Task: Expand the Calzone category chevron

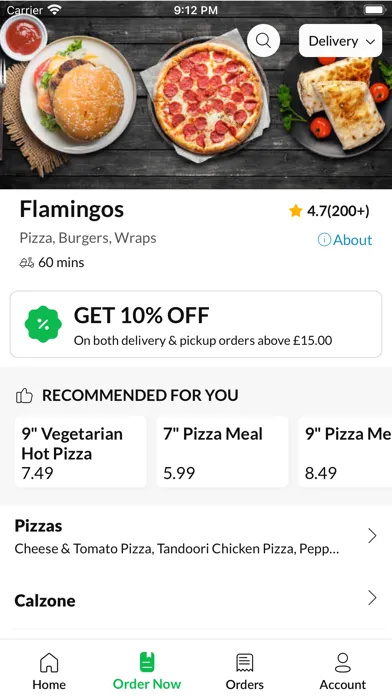Action: (372, 598)
